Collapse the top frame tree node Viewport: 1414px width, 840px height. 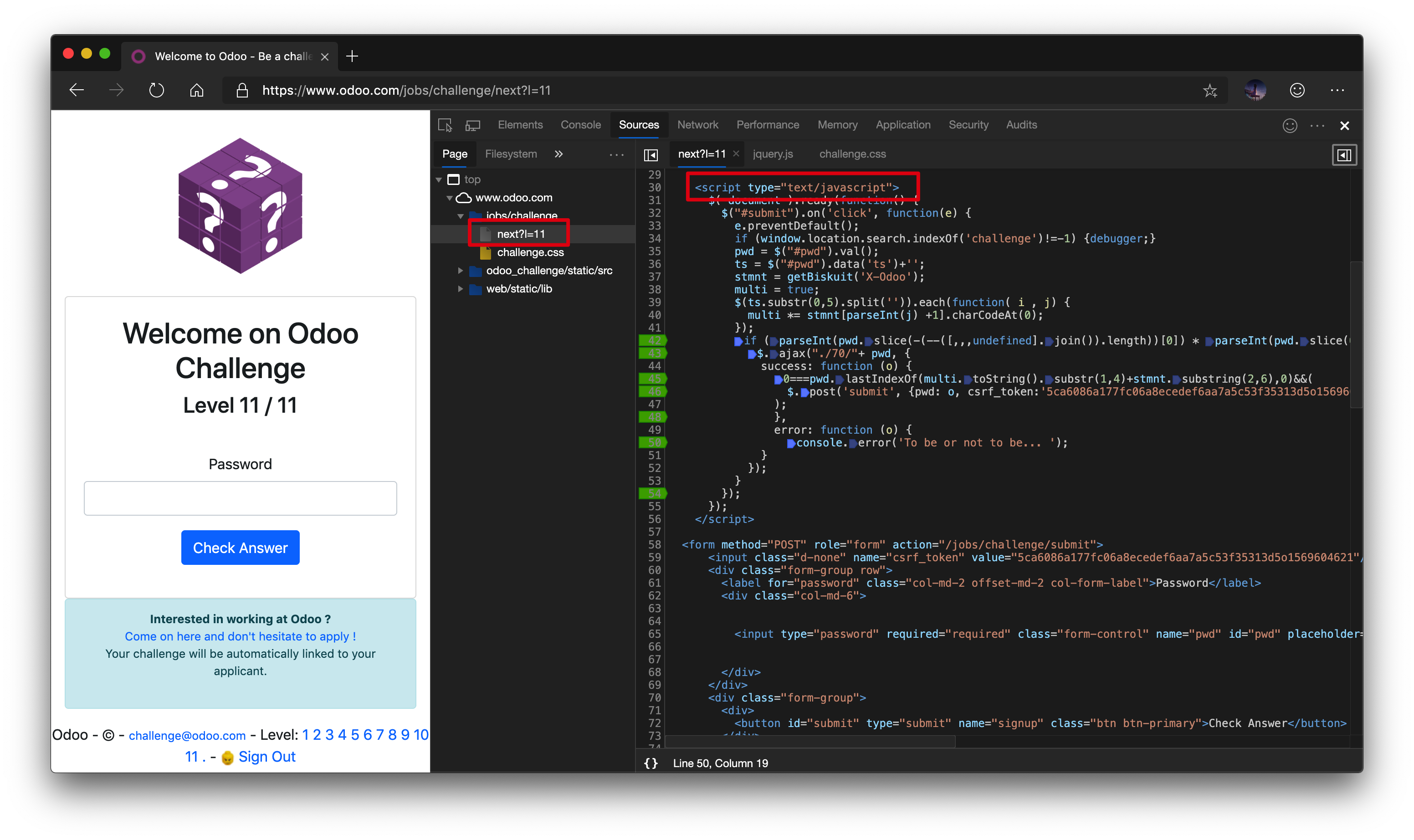pyautogui.click(x=439, y=179)
